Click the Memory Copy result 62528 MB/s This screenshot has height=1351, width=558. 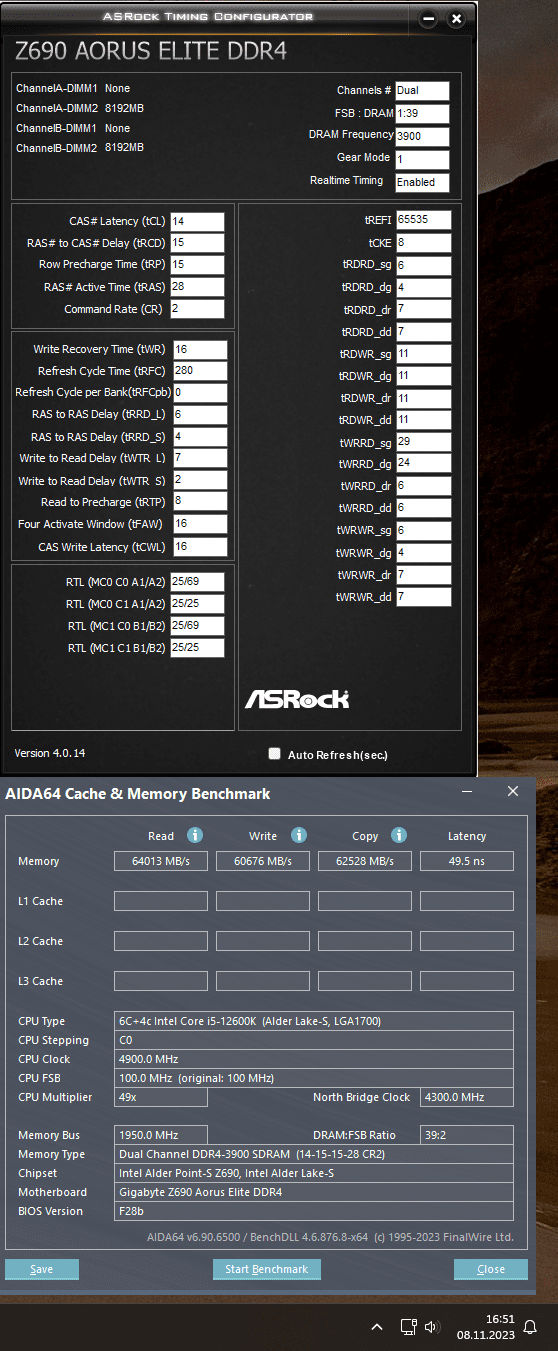click(x=365, y=861)
